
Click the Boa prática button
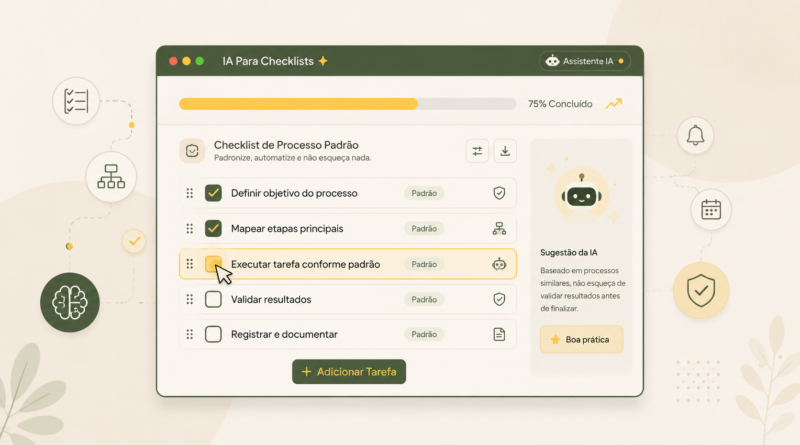pyautogui.click(x=582, y=339)
